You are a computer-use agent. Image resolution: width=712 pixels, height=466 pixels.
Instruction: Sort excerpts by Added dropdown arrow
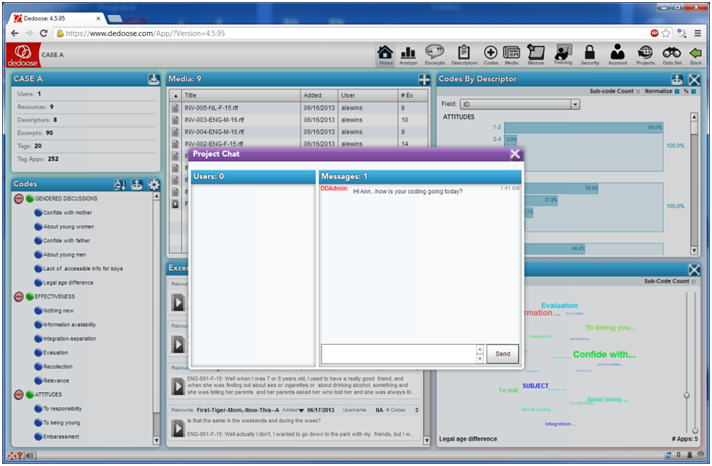(301, 411)
